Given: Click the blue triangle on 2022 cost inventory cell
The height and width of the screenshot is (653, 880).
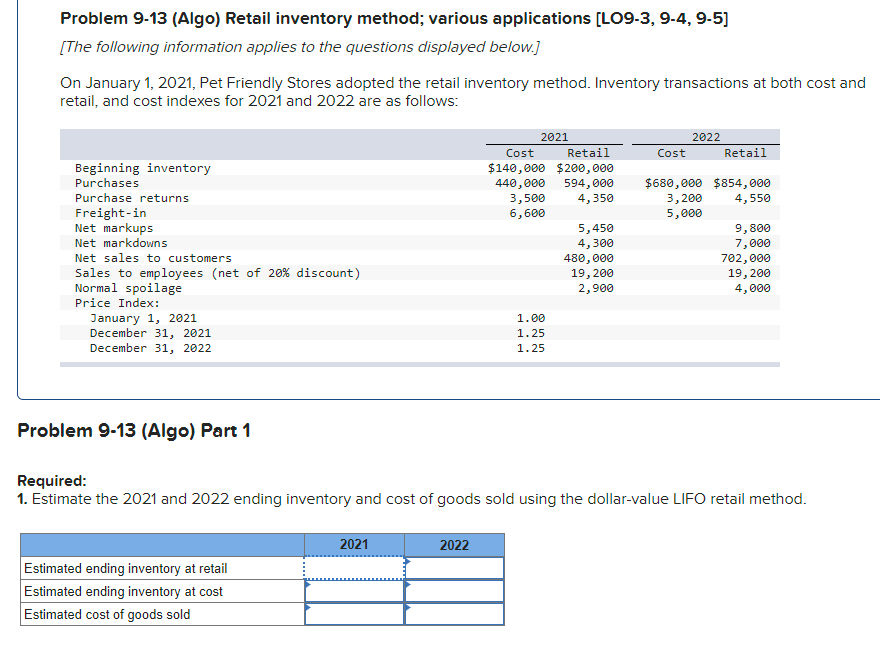Looking at the screenshot, I should click(407, 585).
